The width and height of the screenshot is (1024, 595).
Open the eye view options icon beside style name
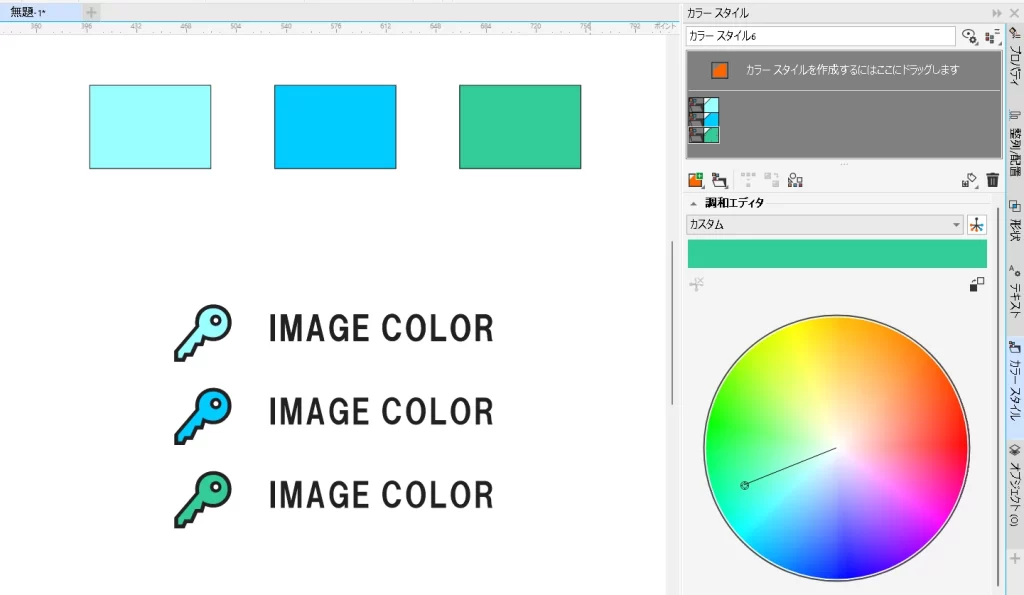click(x=968, y=36)
